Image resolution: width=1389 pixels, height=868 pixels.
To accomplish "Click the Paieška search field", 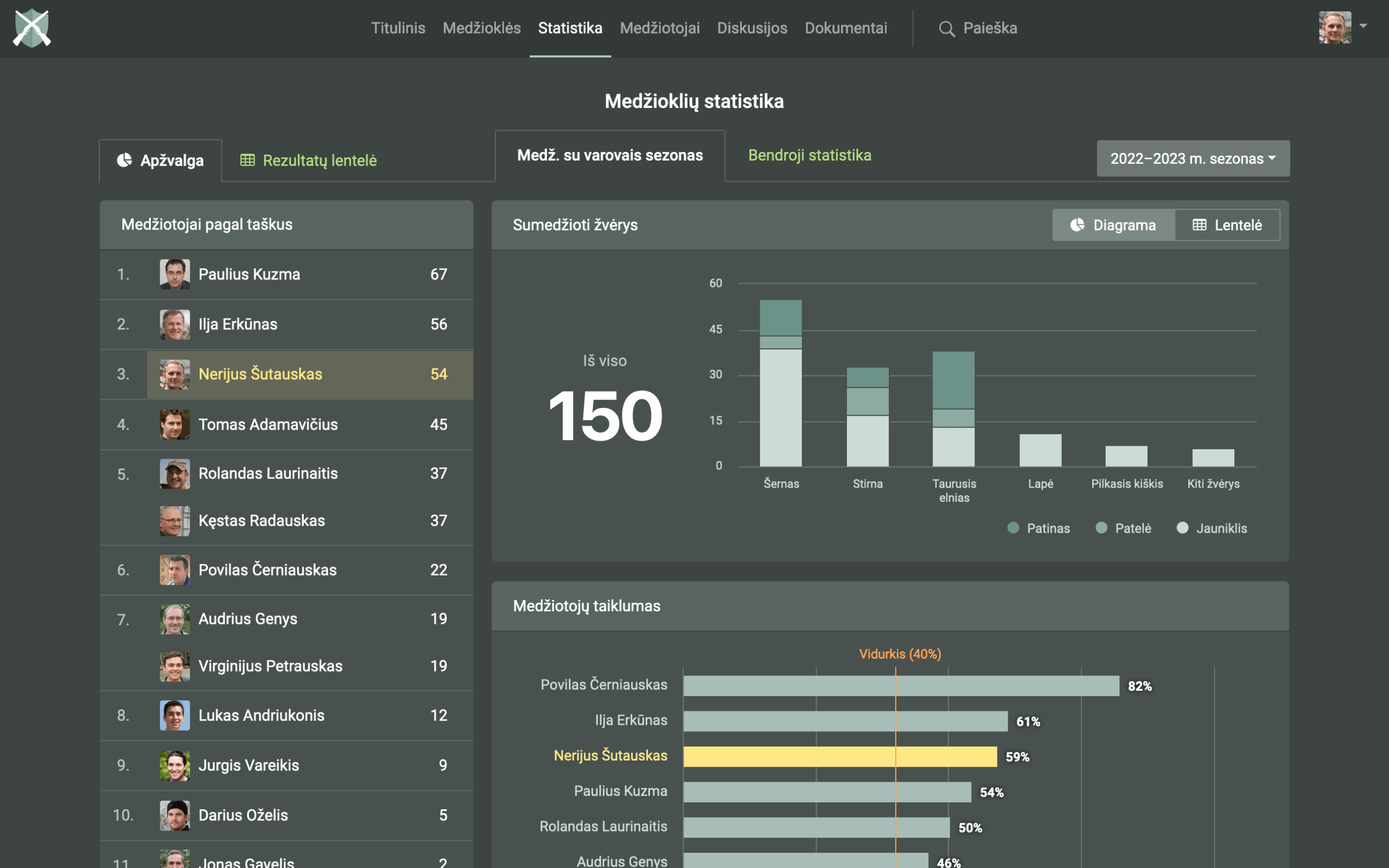I will (990, 28).
